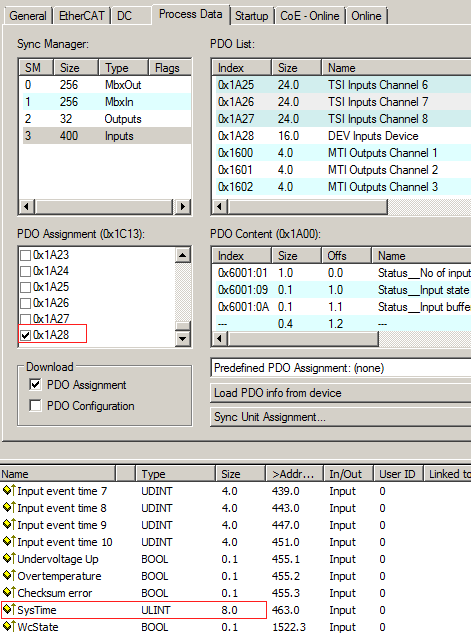This screenshot has height=634, width=471.
Task: Click the Undervoltage Up variable icon
Action: 9,559
